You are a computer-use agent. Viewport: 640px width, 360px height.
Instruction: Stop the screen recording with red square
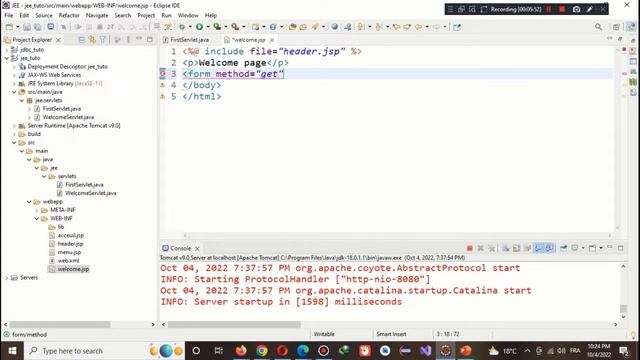click(x=562, y=9)
